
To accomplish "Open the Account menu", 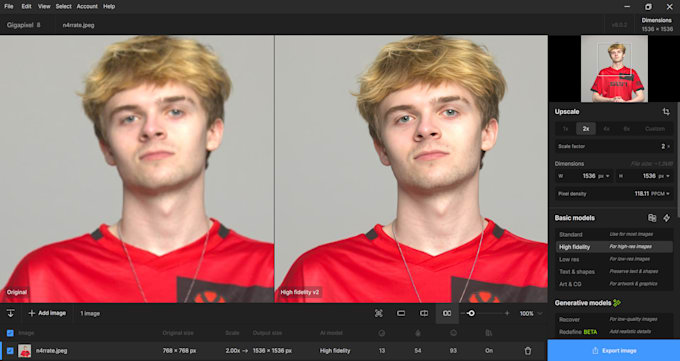I will [x=87, y=7].
